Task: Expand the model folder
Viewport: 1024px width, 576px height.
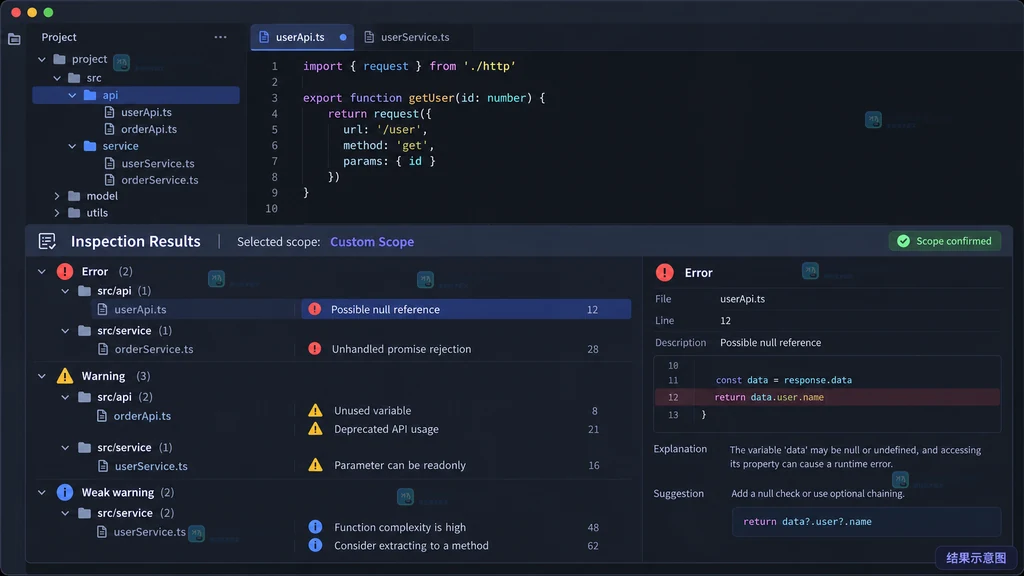Action: (57, 196)
